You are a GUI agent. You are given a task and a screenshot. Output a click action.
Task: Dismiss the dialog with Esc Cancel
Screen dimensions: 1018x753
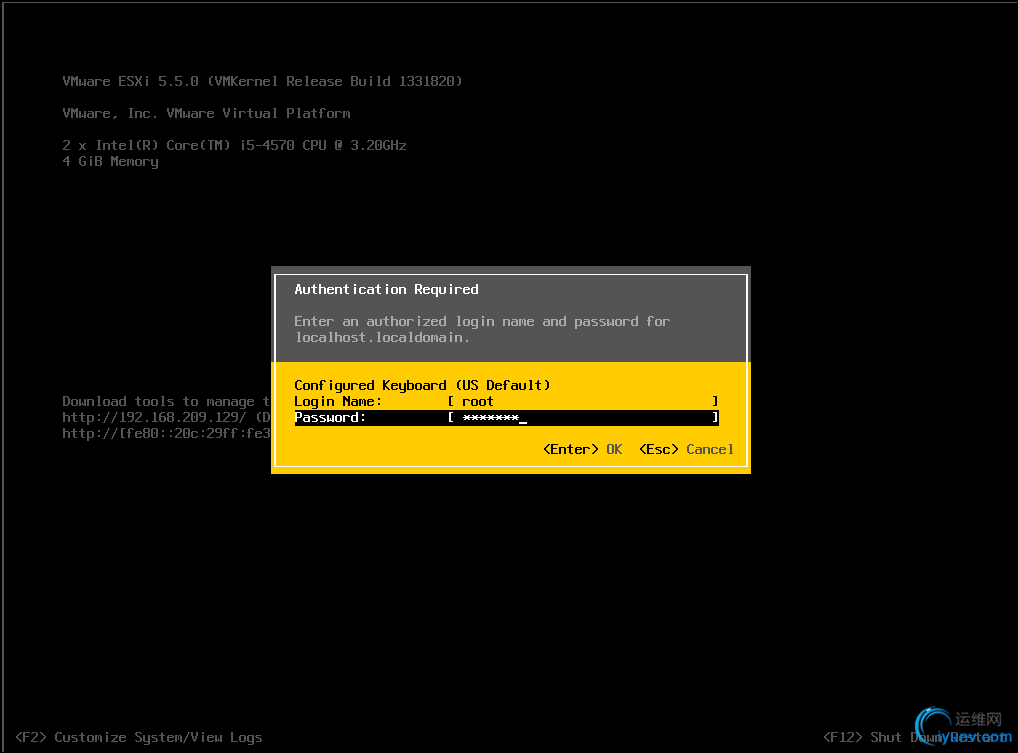[x=686, y=449]
